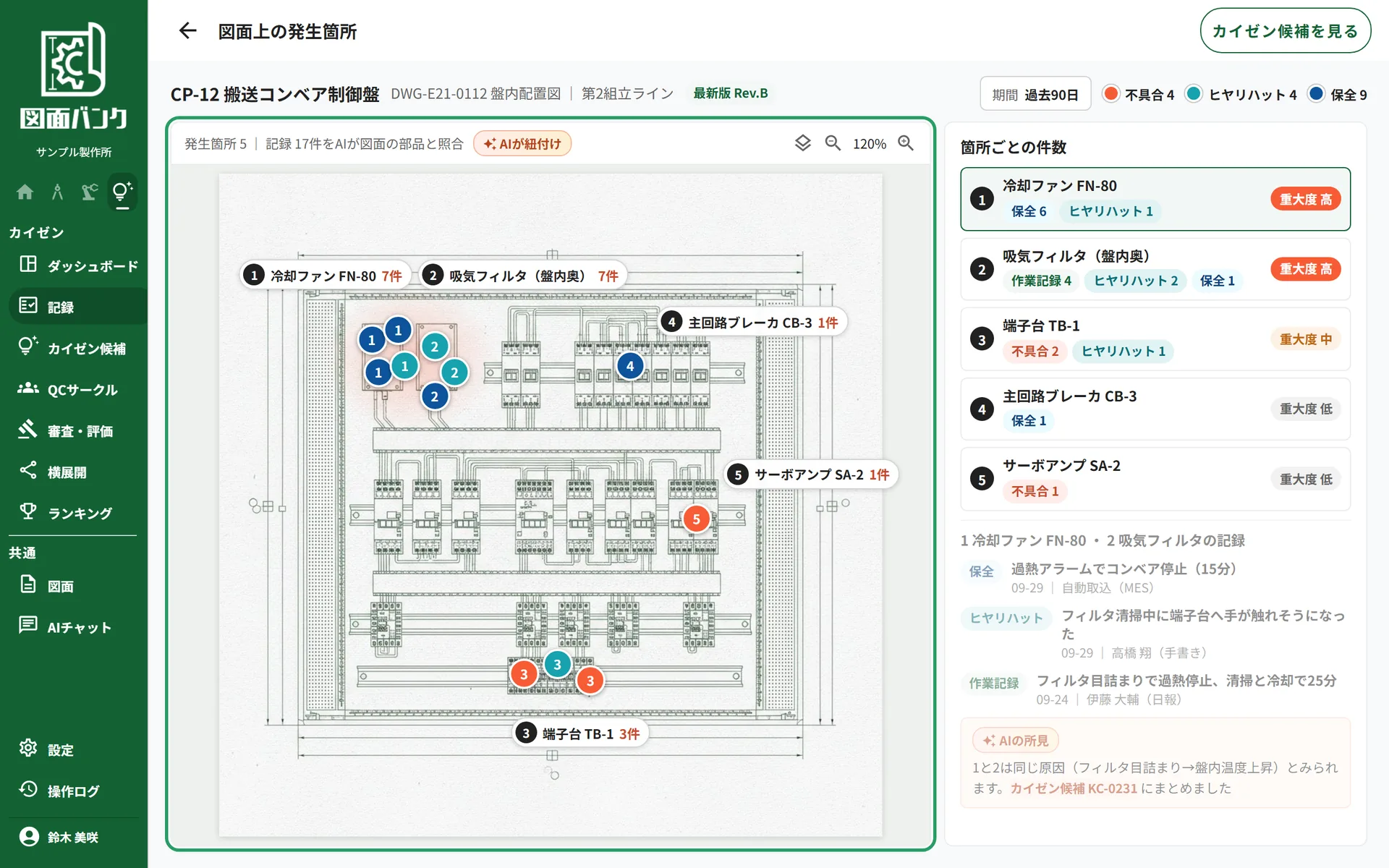
Task: Click サーボアンプ SA-2 1件 label on drawing
Action: click(811, 475)
